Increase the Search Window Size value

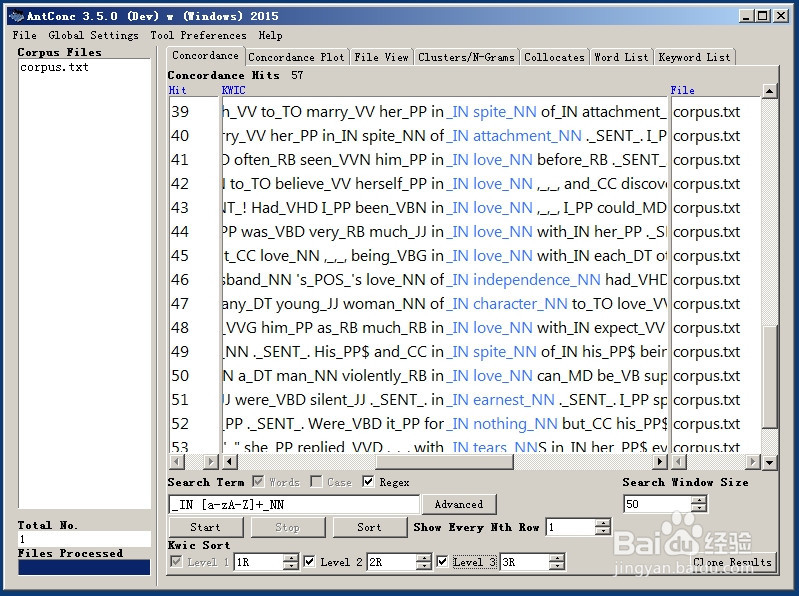point(699,500)
